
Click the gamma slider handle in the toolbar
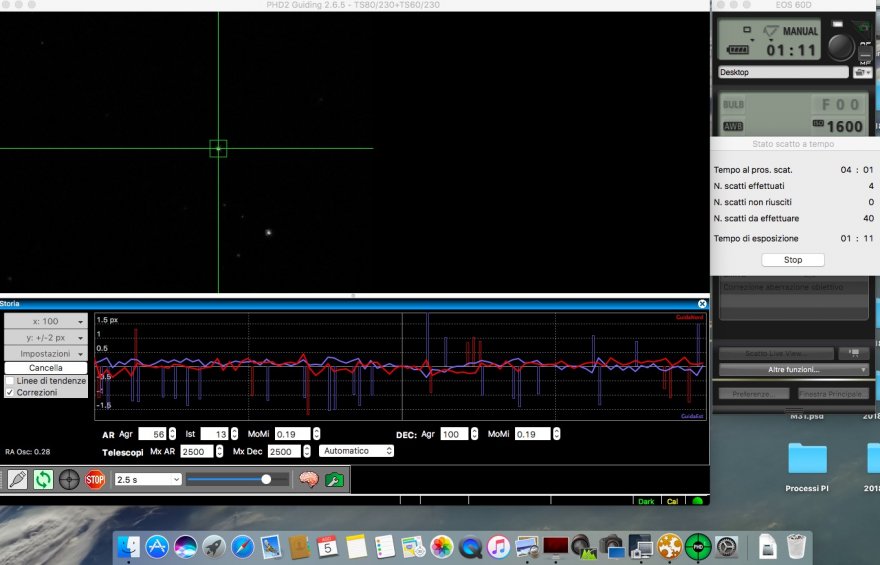pyautogui.click(x=266, y=480)
